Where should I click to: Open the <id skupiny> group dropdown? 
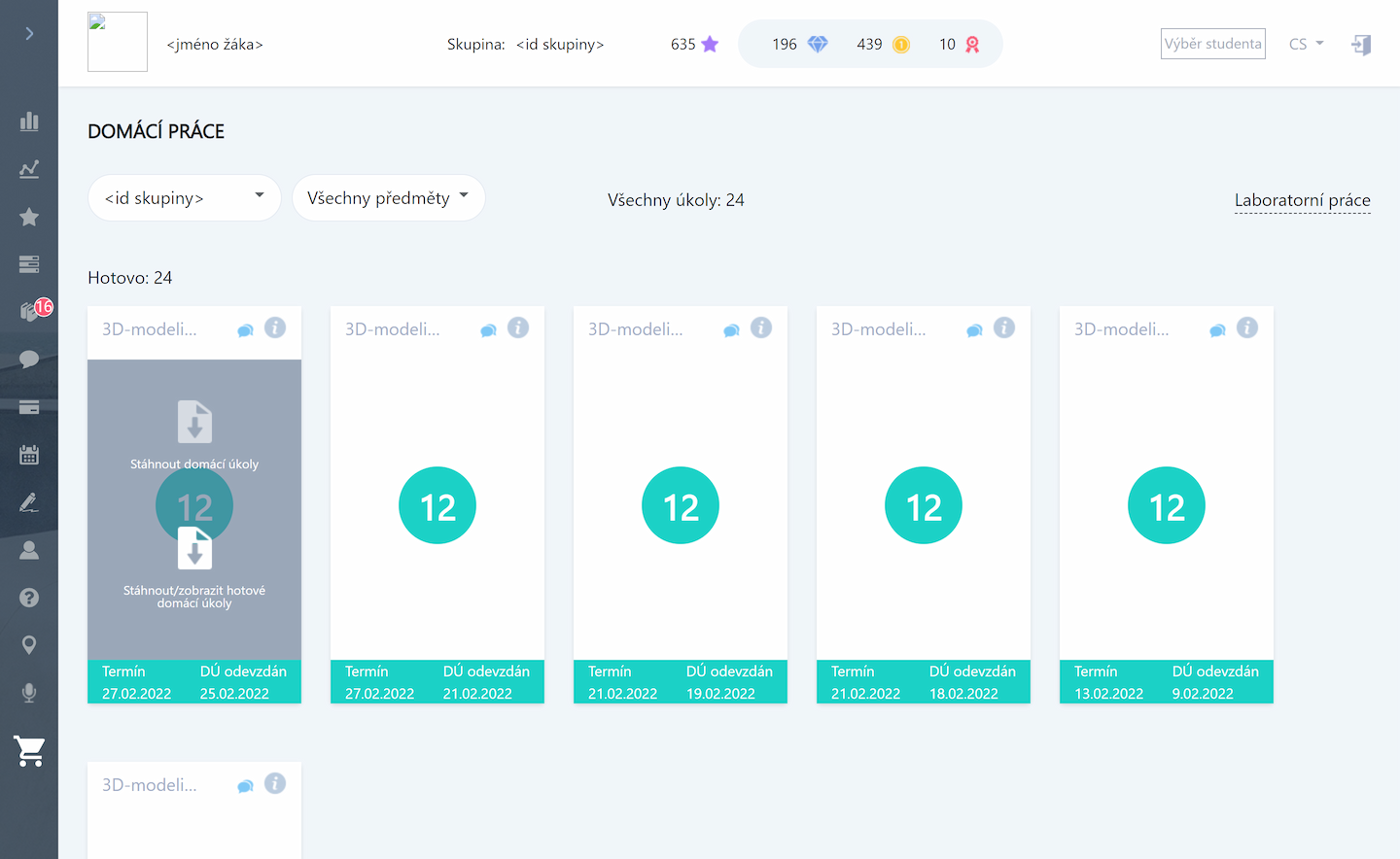pyautogui.click(x=185, y=198)
